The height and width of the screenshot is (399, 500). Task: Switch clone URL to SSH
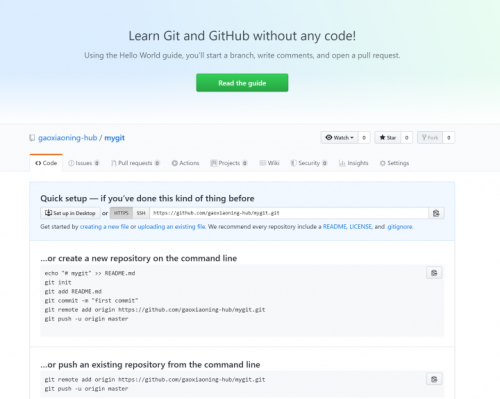point(141,213)
